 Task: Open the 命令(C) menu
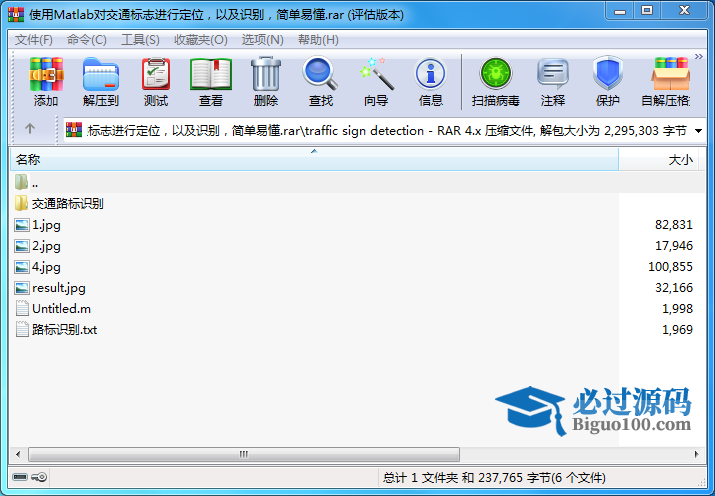tap(87, 40)
